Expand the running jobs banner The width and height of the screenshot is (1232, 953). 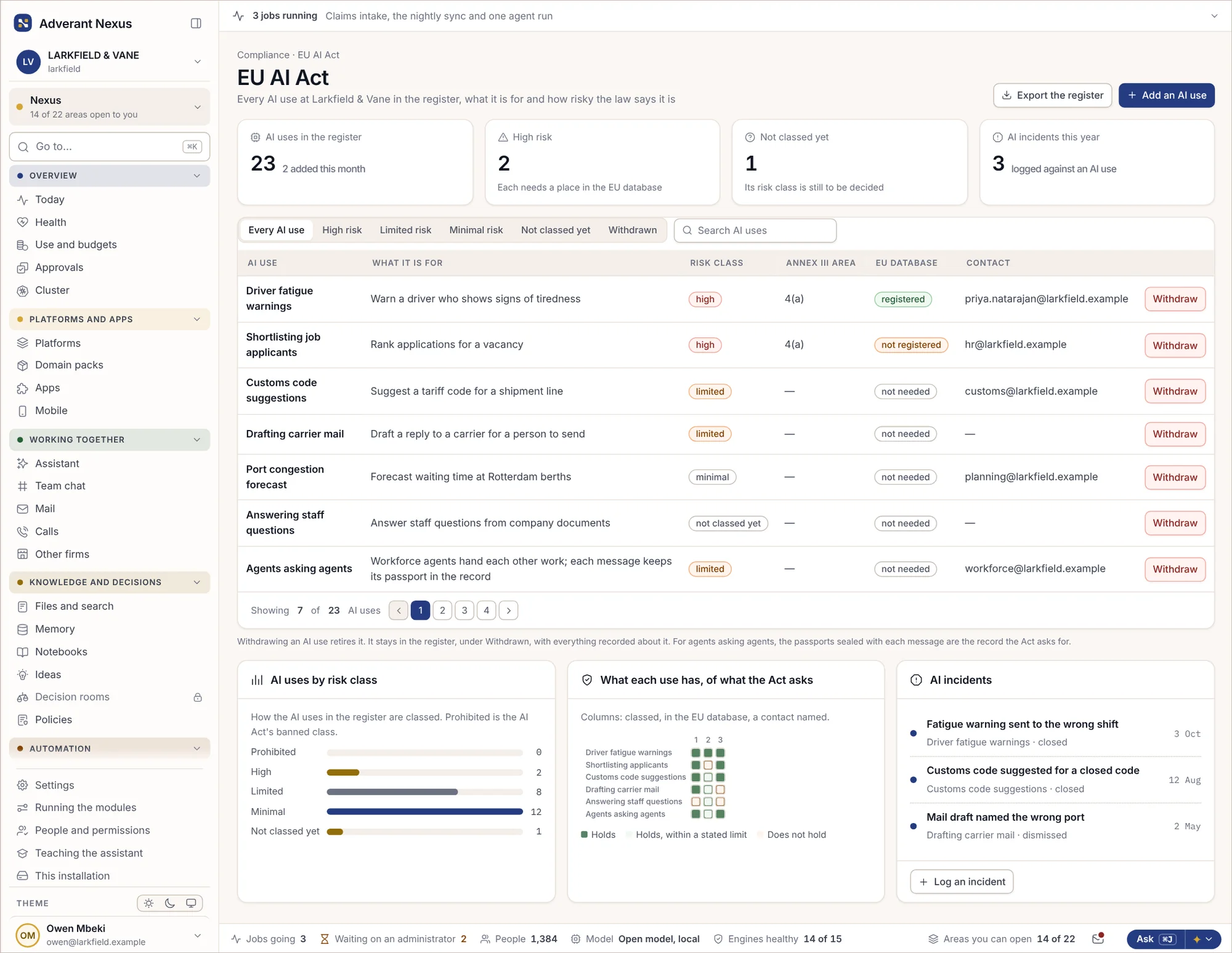tap(1214, 16)
